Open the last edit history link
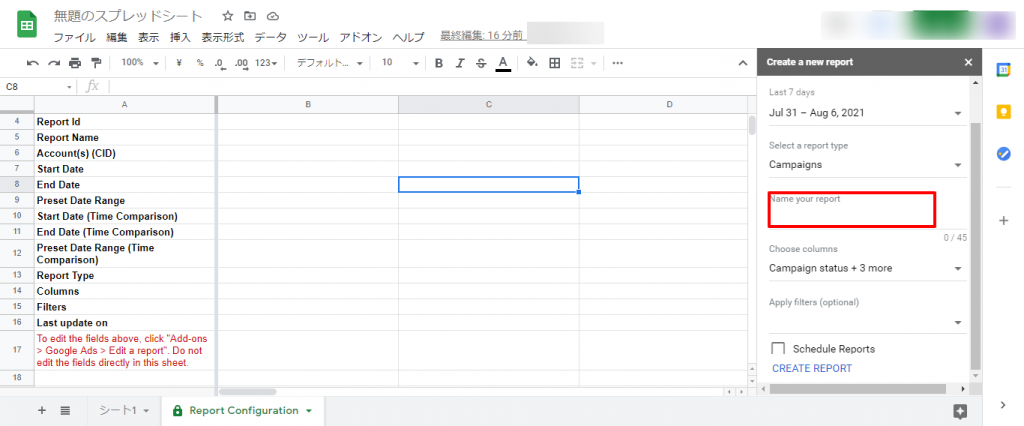The width and height of the screenshot is (1024, 426). point(481,35)
